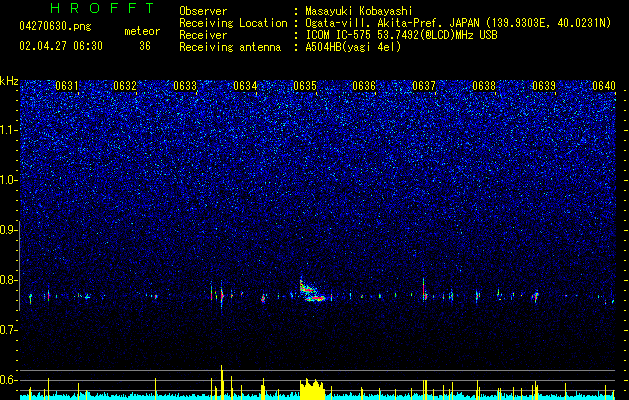Click the 'Receiving Location' label
Viewport: 629px width, 400px height.
click(233, 23)
